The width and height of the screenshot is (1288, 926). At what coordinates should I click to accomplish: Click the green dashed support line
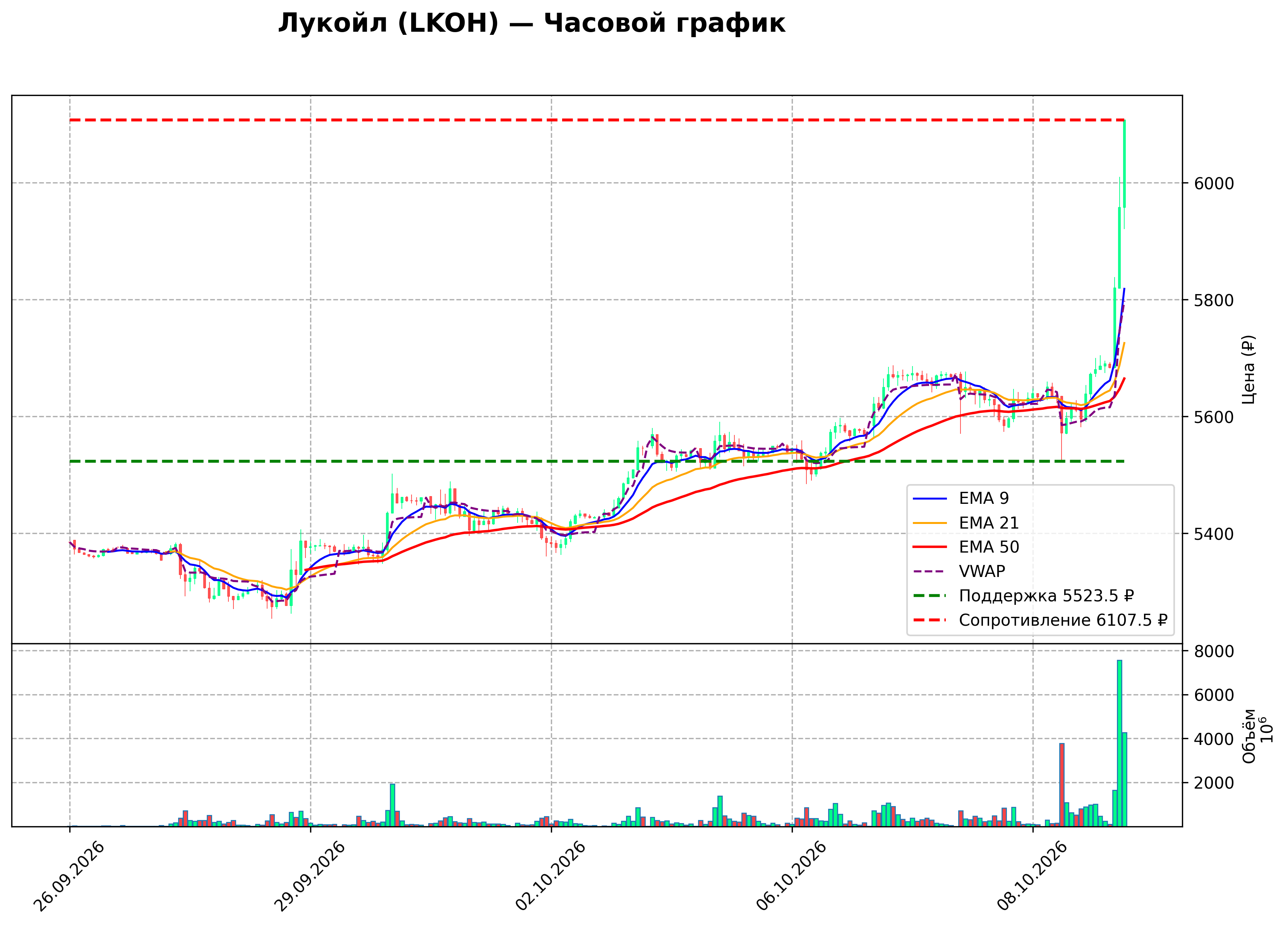596,461
